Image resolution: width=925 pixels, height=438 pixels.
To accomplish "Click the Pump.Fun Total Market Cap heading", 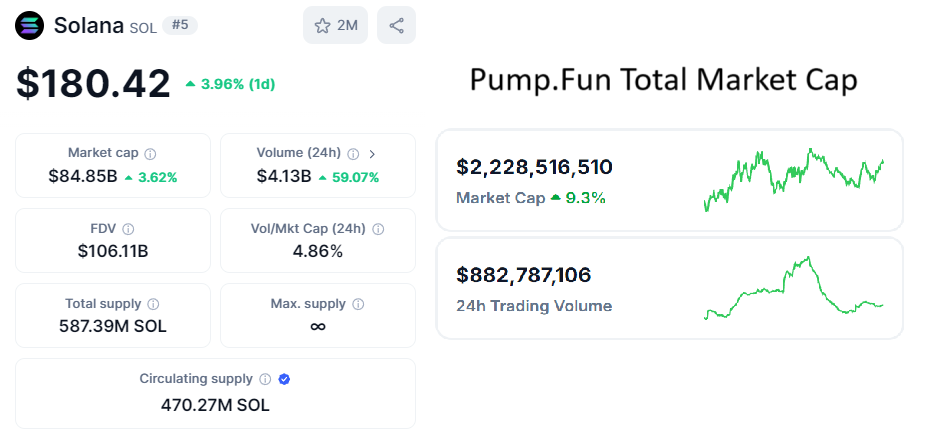I will [x=664, y=80].
